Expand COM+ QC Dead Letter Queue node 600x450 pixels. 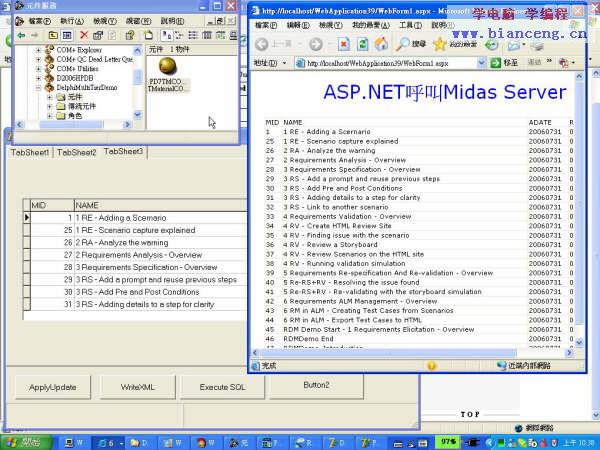pyautogui.click(x=38, y=59)
